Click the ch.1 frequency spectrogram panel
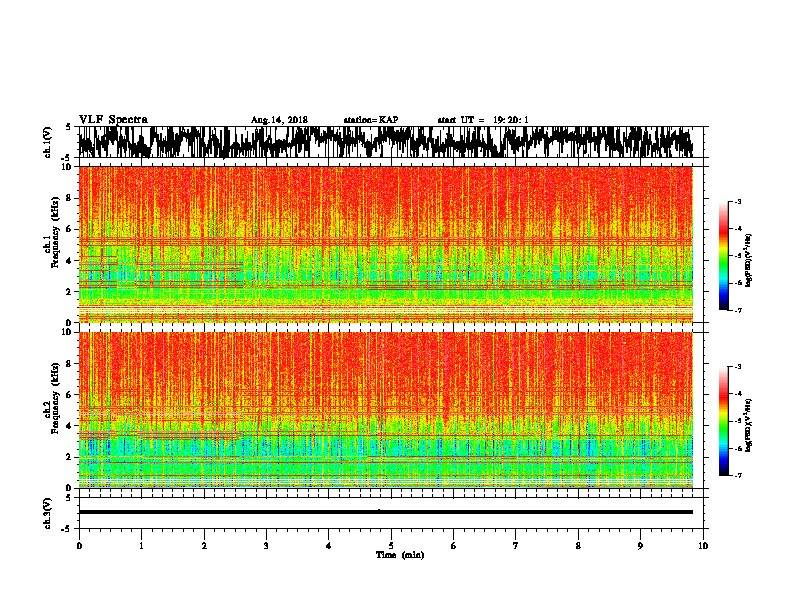The height and width of the screenshot is (612, 792). [385, 244]
